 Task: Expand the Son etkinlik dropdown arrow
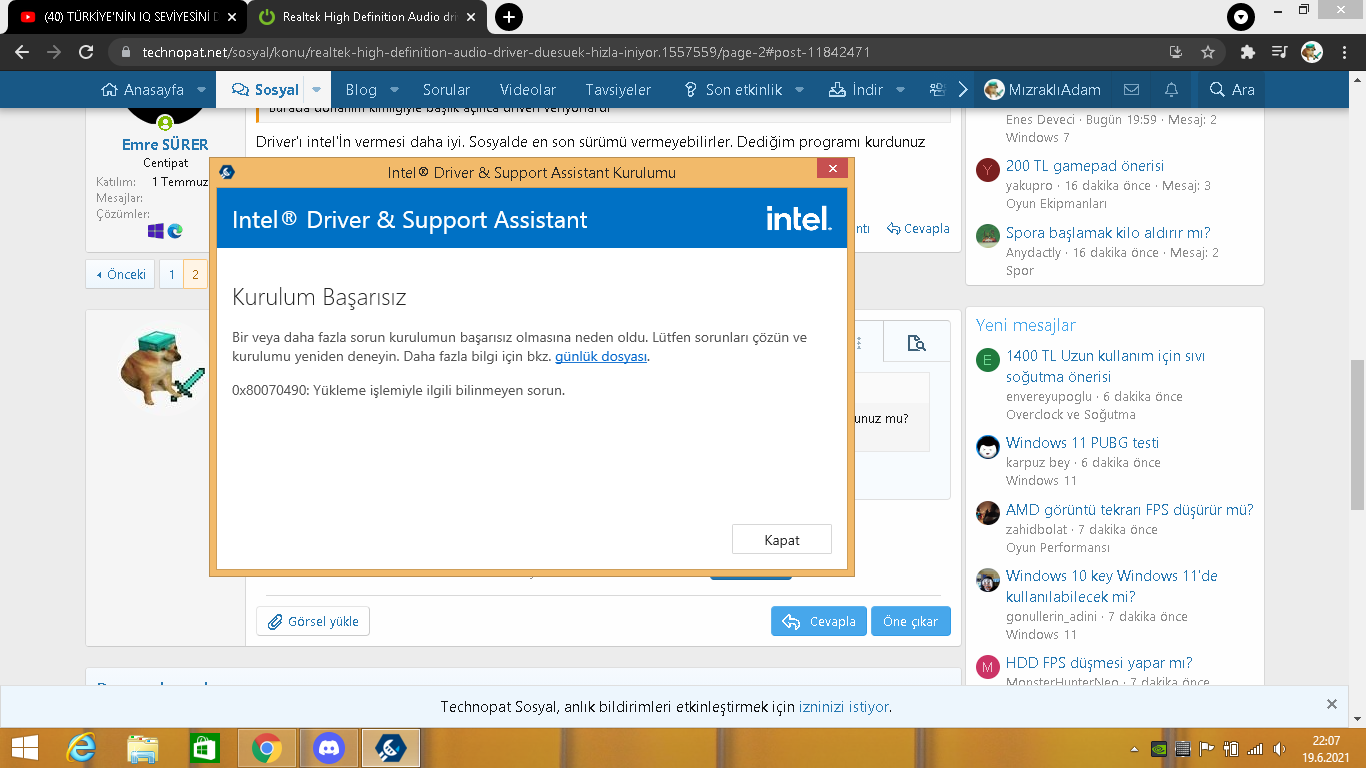[799, 89]
